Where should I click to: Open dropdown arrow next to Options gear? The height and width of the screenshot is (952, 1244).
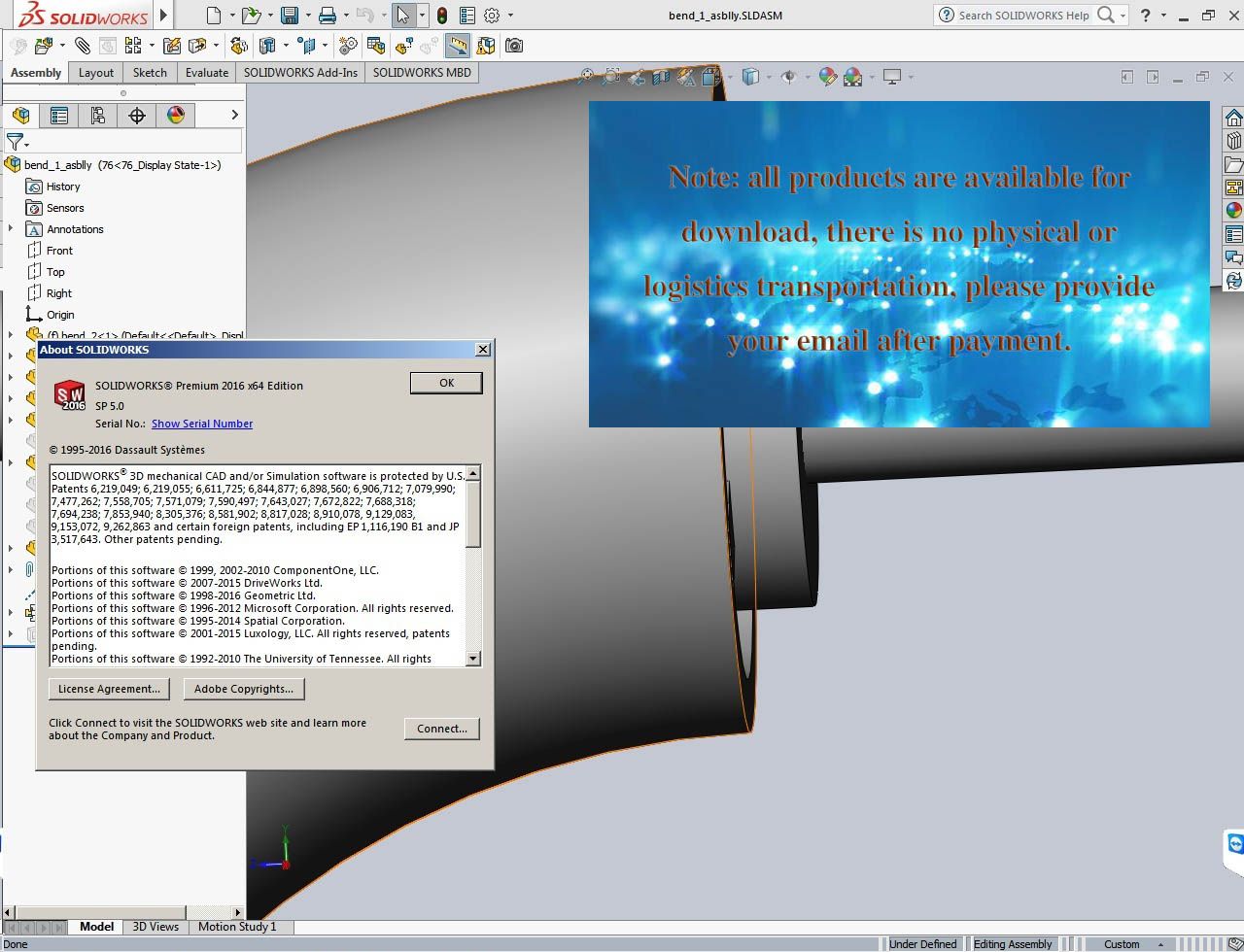[x=510, y=16]
